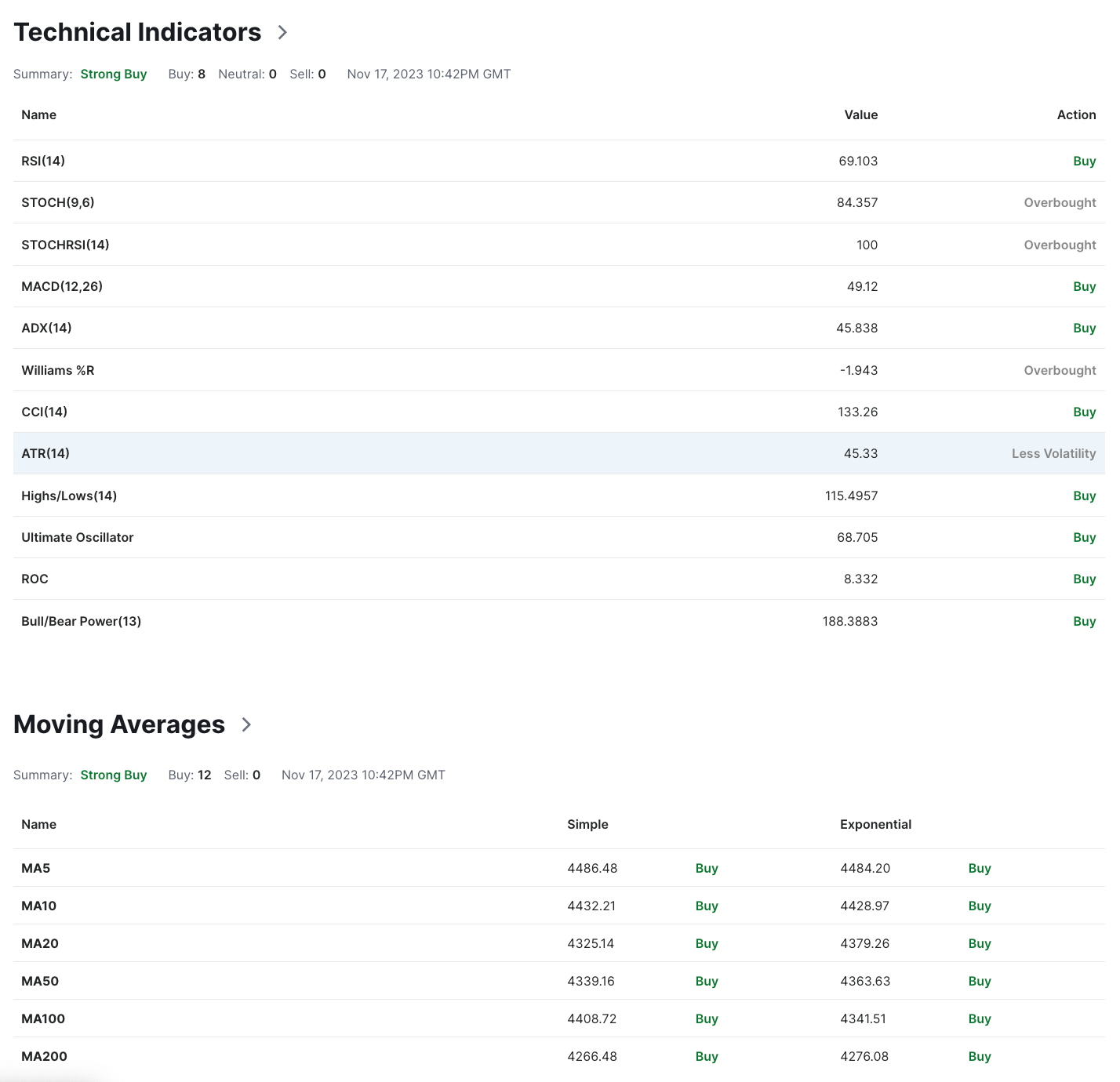This screenshot has height=1082, width=1120.
Task: Click the Buy: 8 count in summary
Action: point(187,74)
